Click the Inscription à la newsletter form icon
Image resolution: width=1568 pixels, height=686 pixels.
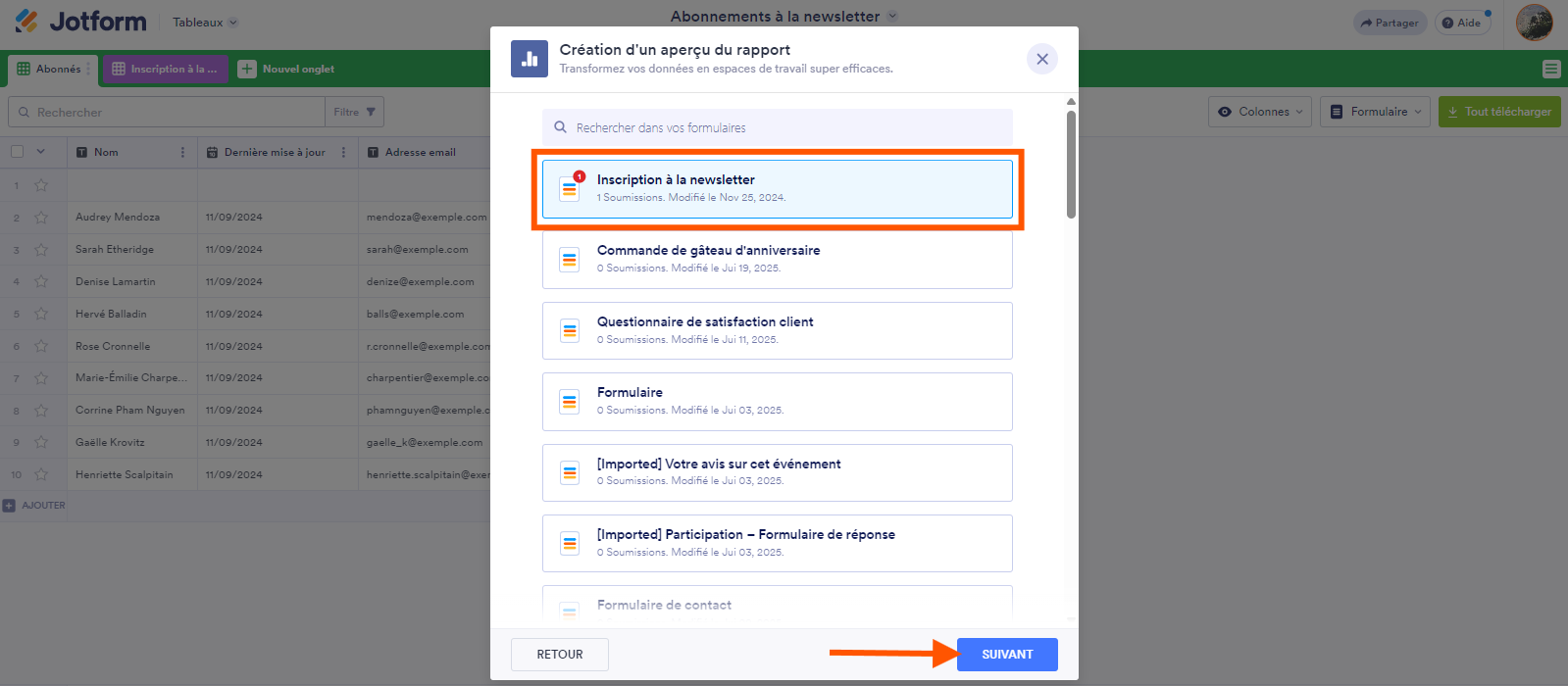pyautogui.click(x=570, y=189)
